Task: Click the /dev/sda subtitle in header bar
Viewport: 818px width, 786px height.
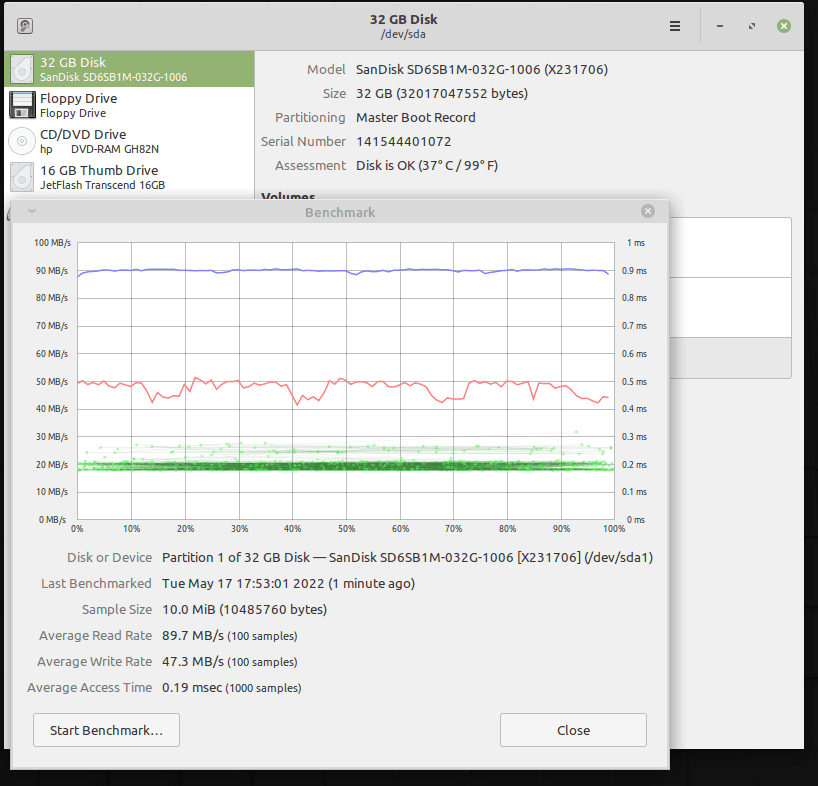Action: click(403, 34)
